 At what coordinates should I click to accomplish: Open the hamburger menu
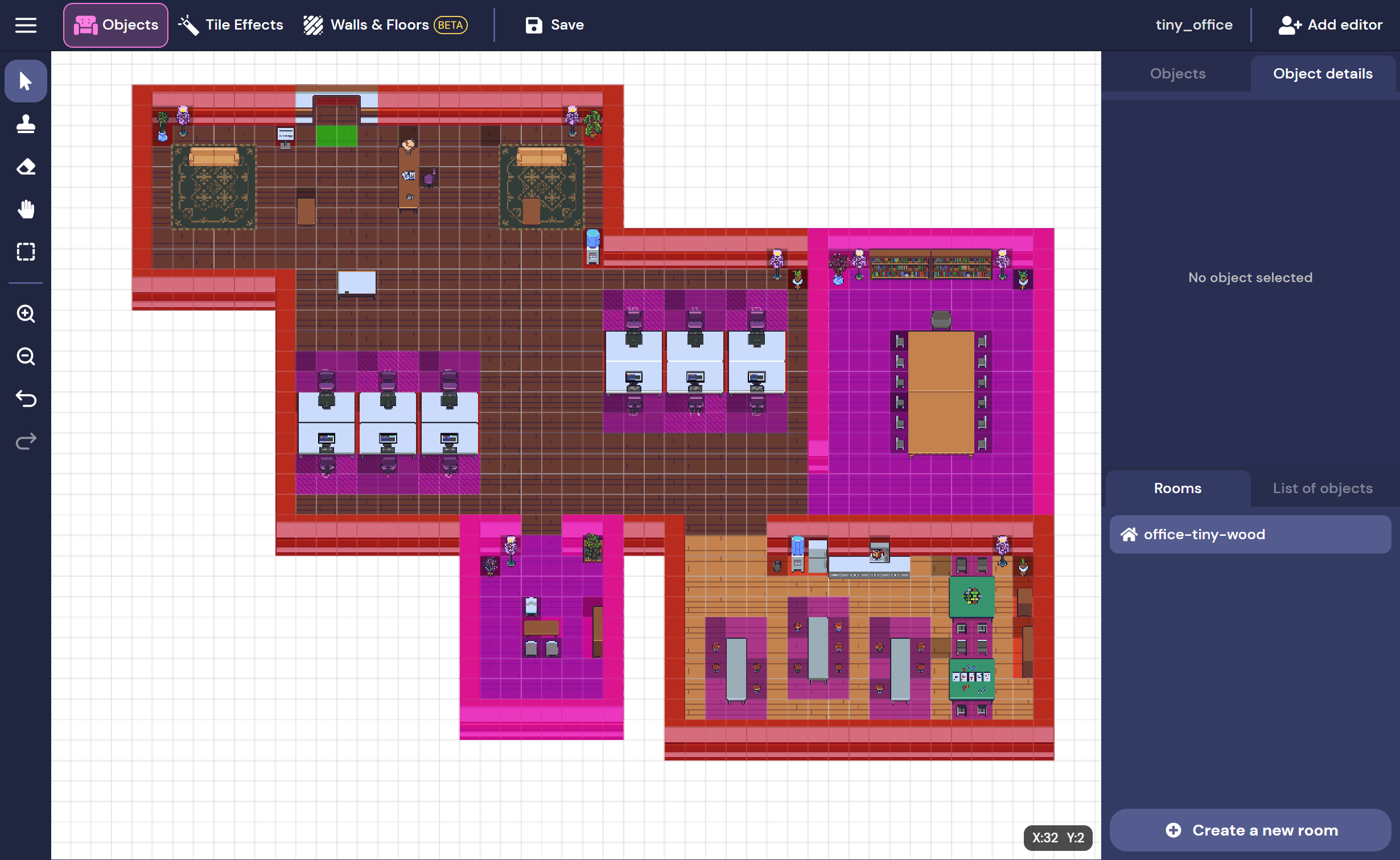tap(26, 25)
